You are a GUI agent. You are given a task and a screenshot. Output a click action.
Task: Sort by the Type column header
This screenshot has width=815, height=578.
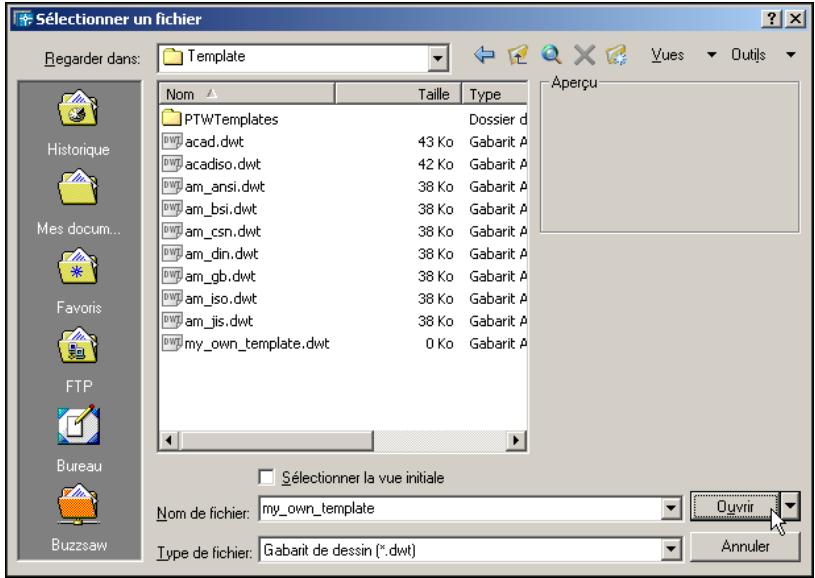pos(494,94)
